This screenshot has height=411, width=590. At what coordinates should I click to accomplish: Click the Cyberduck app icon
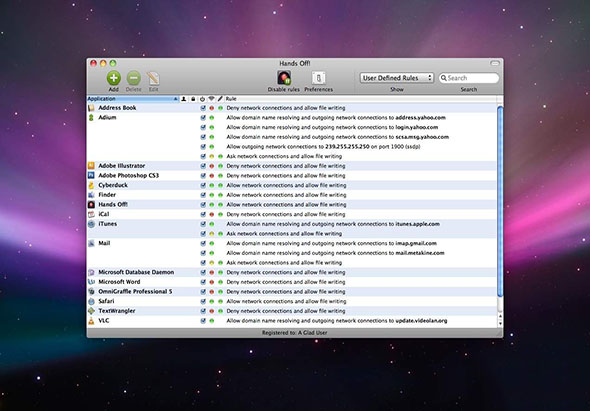[x=91, y=185]
